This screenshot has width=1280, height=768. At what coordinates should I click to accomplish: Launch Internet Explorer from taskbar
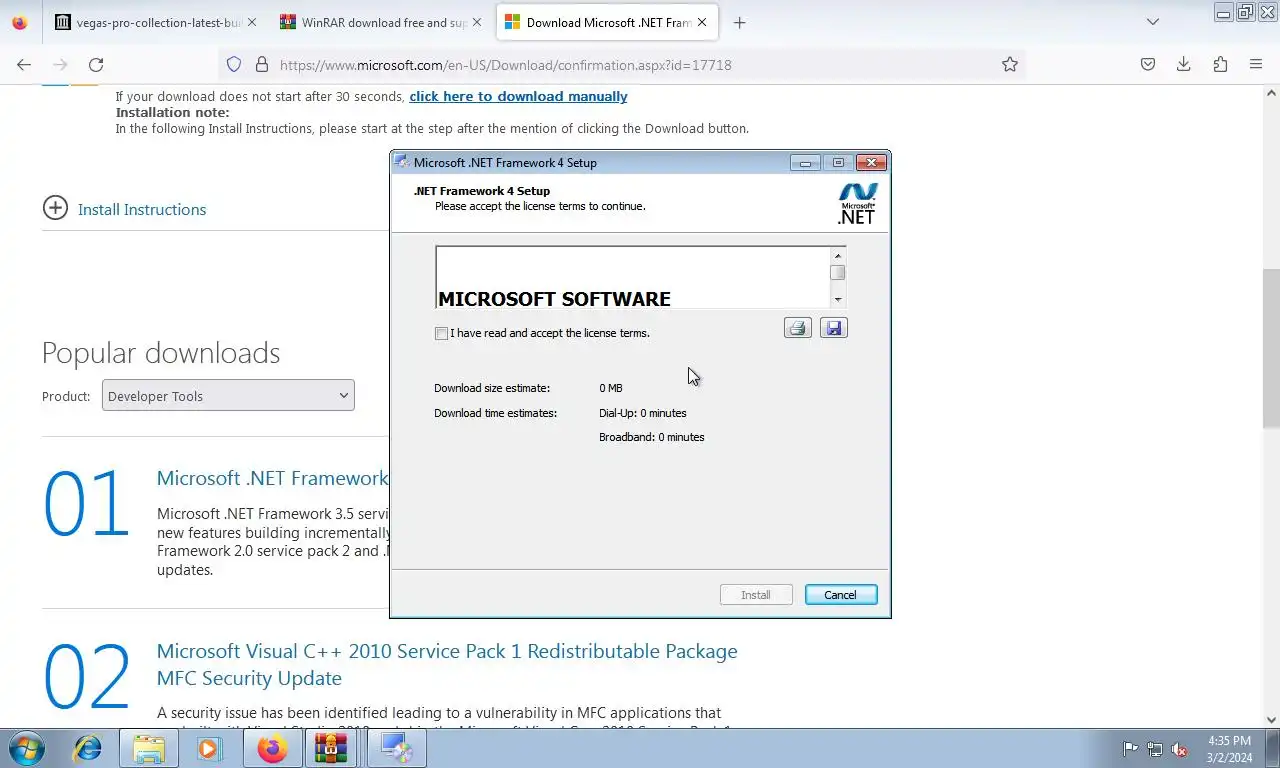coord(88,748)
